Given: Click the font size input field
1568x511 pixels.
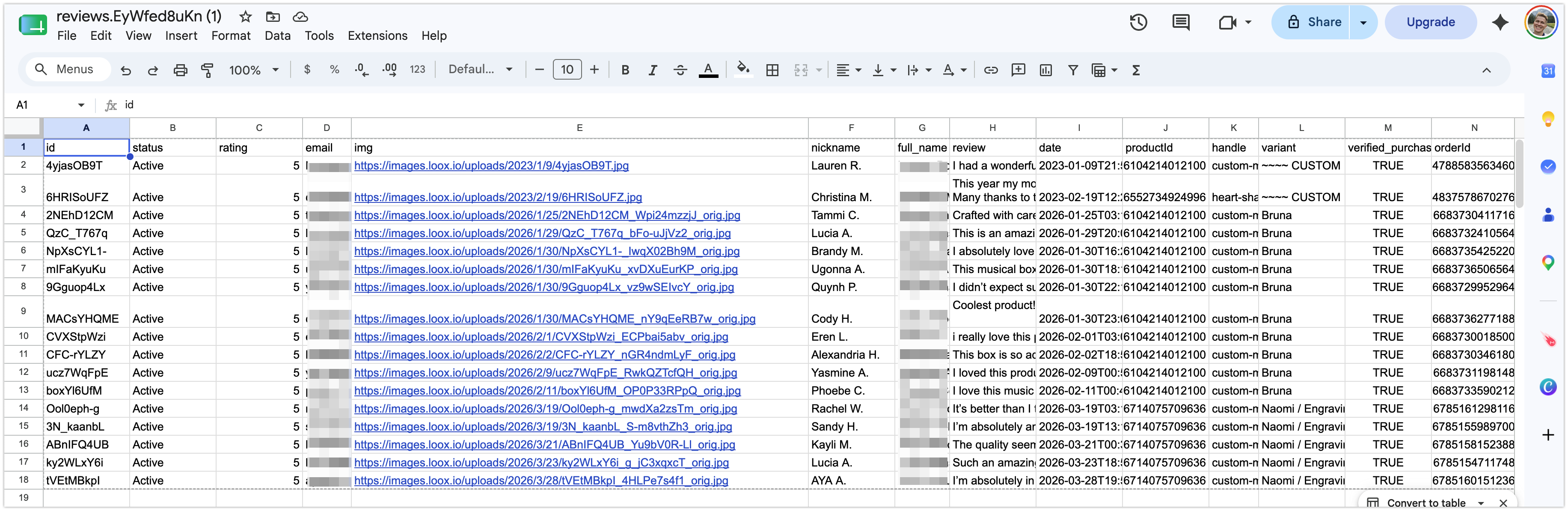Looking at the screenshot, I should (567, 69).
